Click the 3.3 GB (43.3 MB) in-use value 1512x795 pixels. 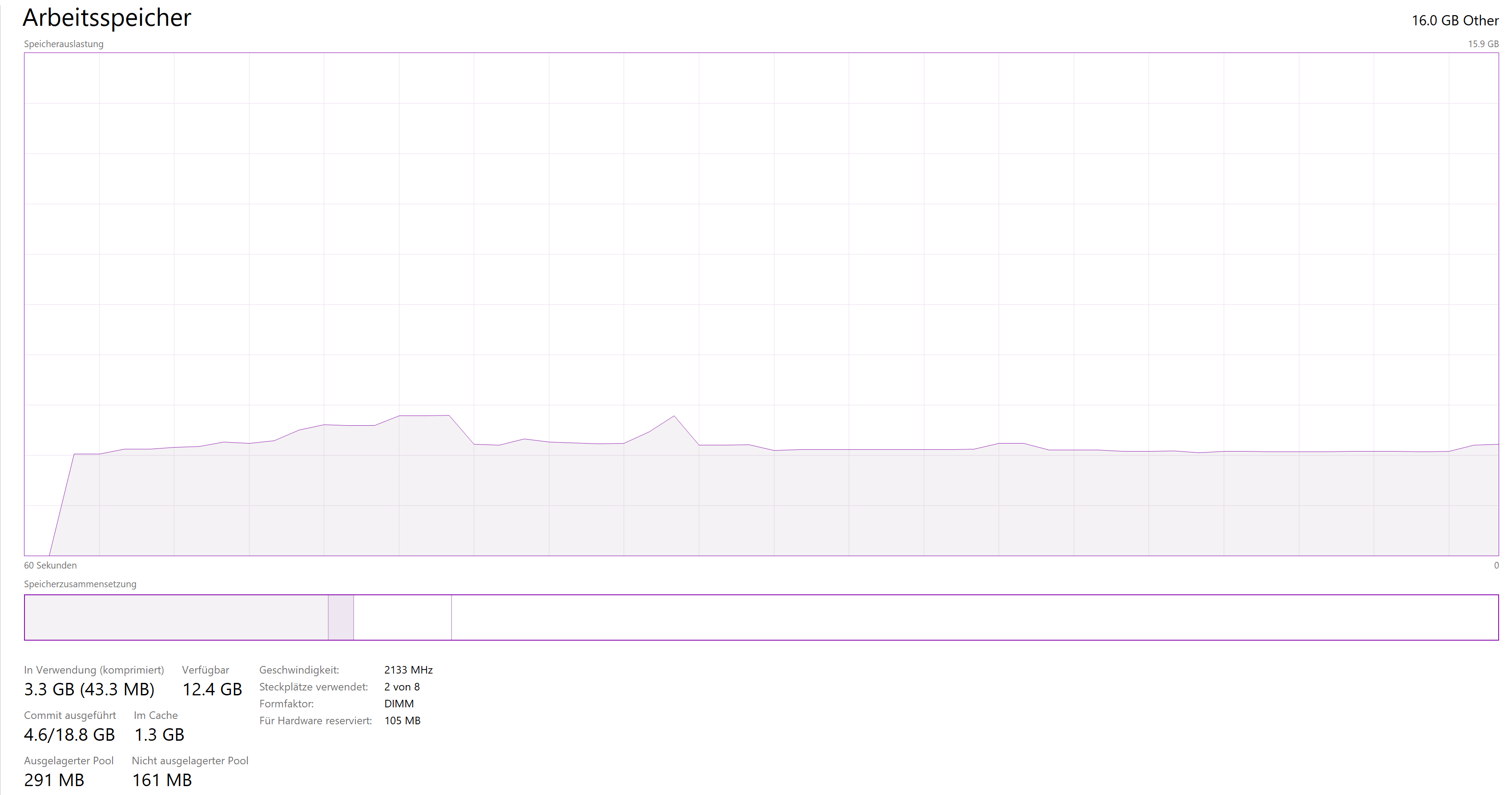(x=89, y=689)
